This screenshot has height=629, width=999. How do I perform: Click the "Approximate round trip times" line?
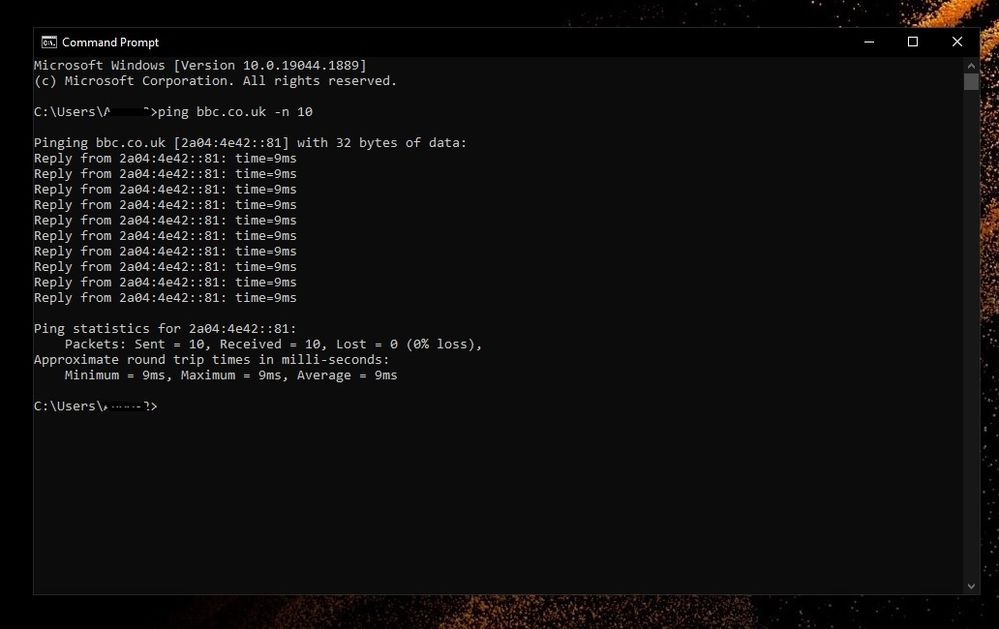point(211,360)
